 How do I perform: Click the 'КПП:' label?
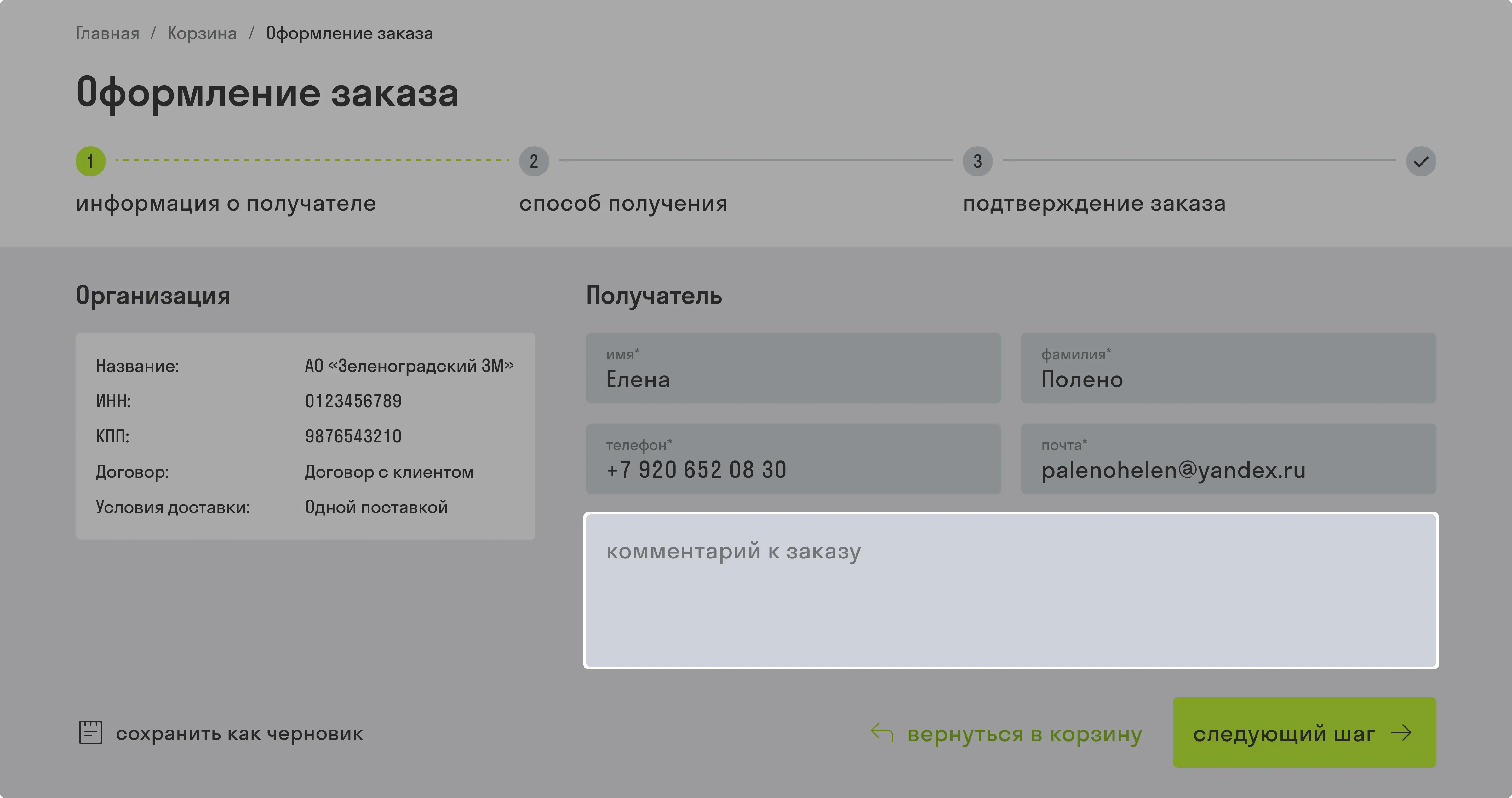point(112,436)
